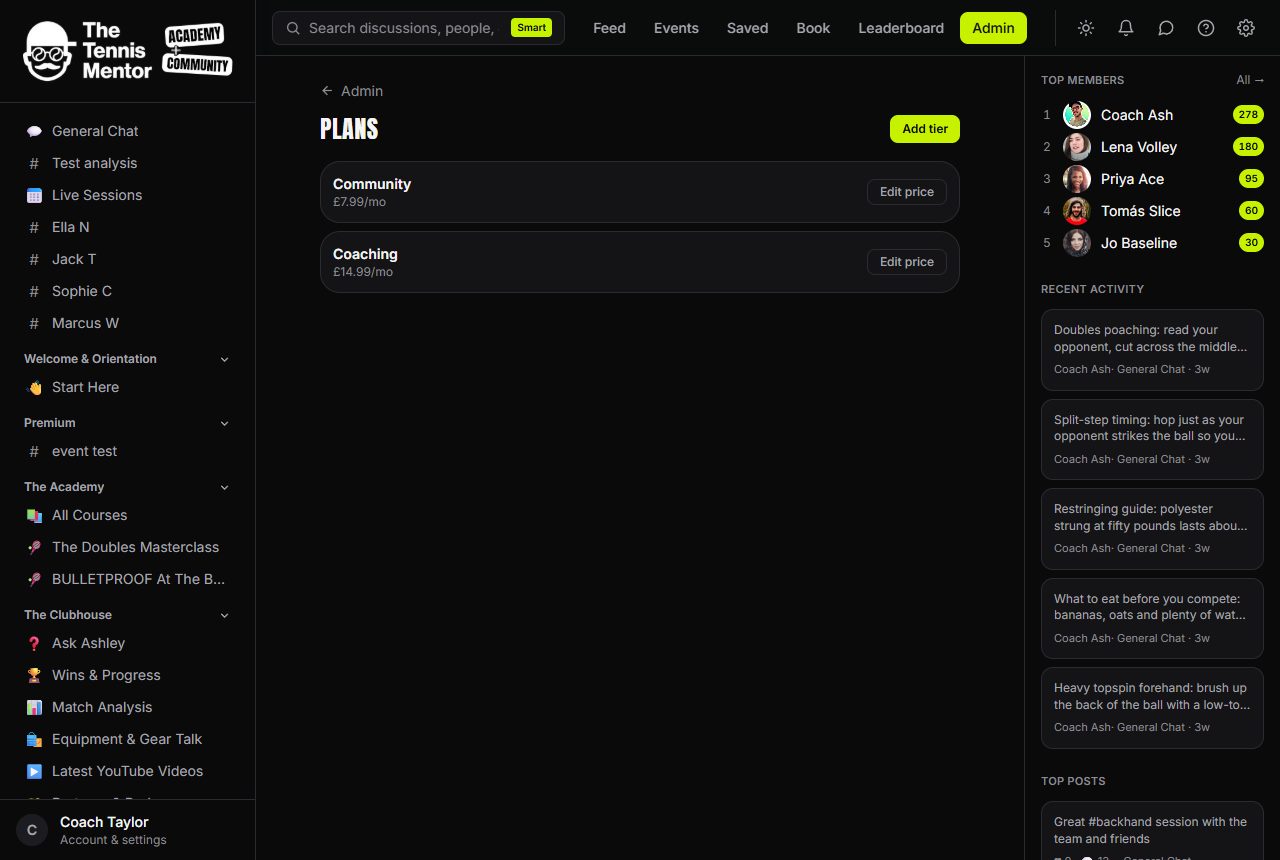
Task: Open the Feed tab
Action: tap(609, 28)
